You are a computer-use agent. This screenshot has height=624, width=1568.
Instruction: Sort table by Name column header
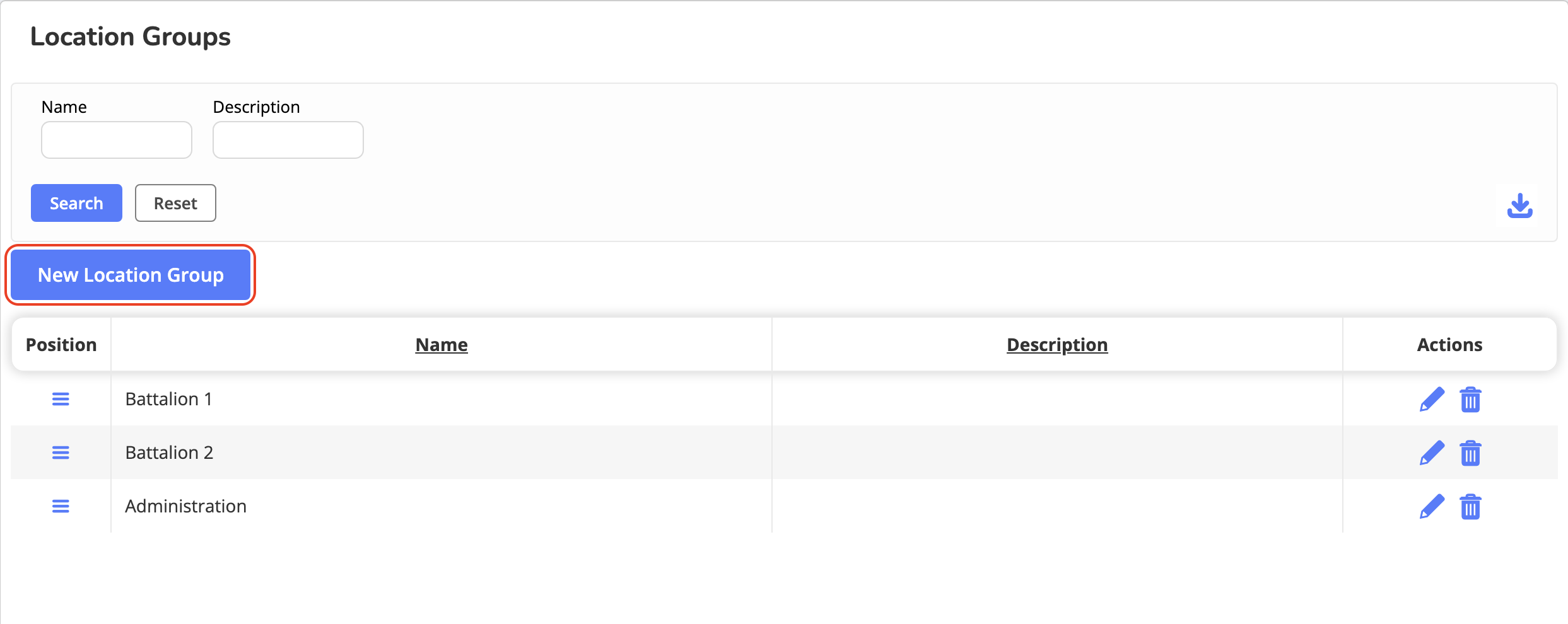click(x=442, y=345)
